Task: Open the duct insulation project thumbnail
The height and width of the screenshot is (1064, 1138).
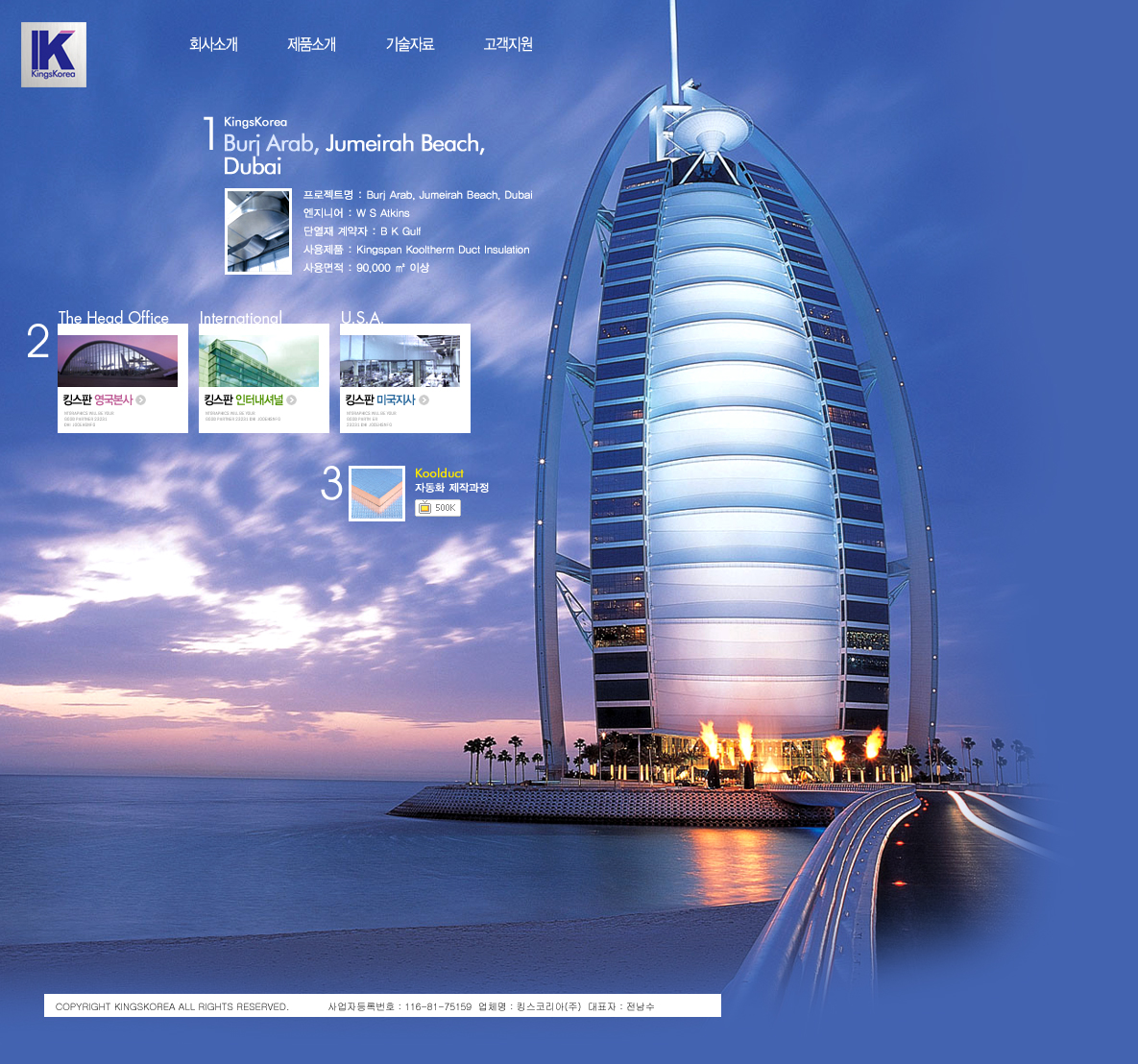Action: [x=258, y=231]
